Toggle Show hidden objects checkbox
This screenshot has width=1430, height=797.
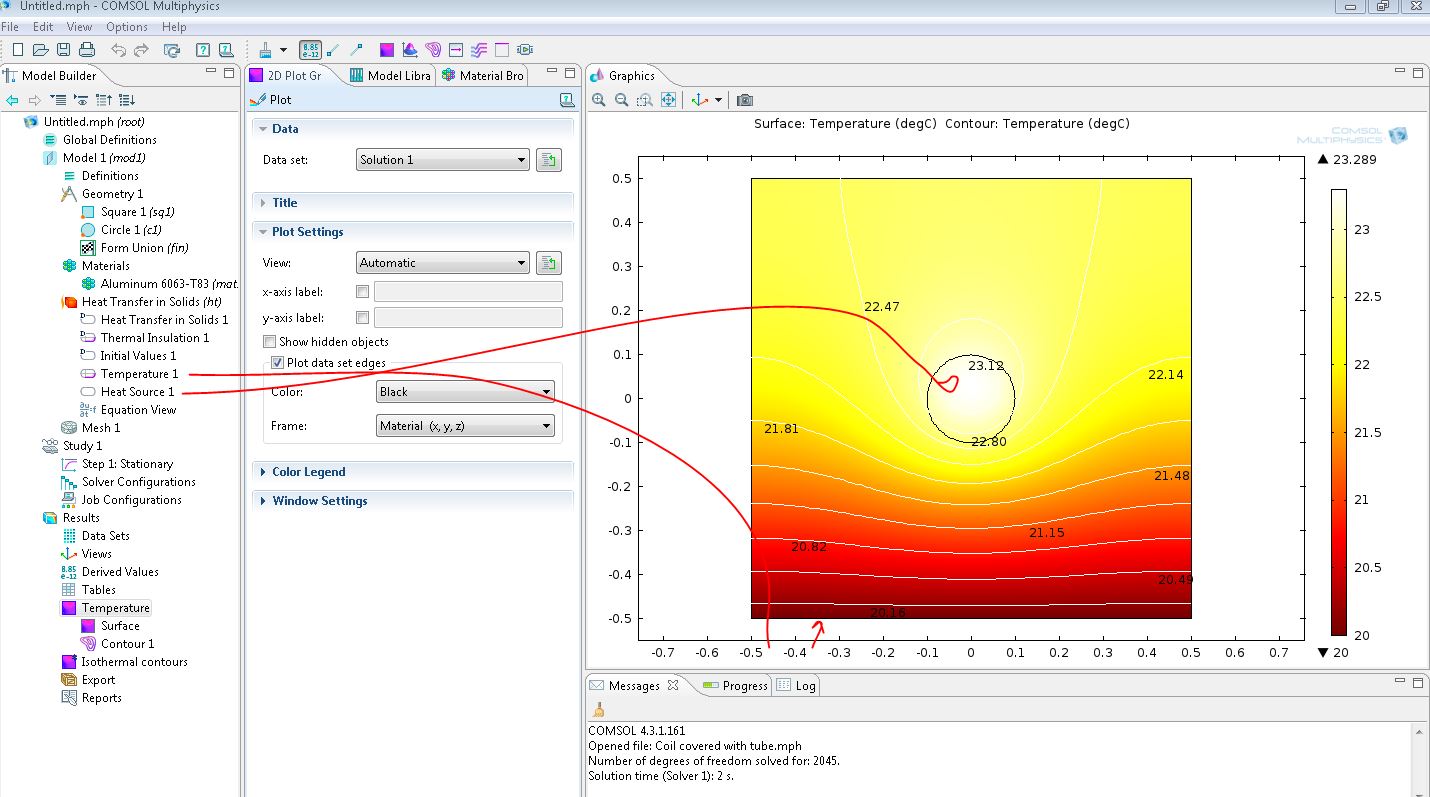[269, 342]
